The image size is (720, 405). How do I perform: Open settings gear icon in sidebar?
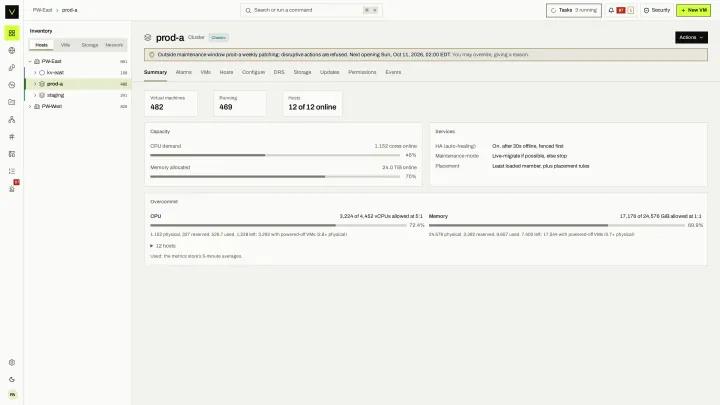click(x=12, y=362)
